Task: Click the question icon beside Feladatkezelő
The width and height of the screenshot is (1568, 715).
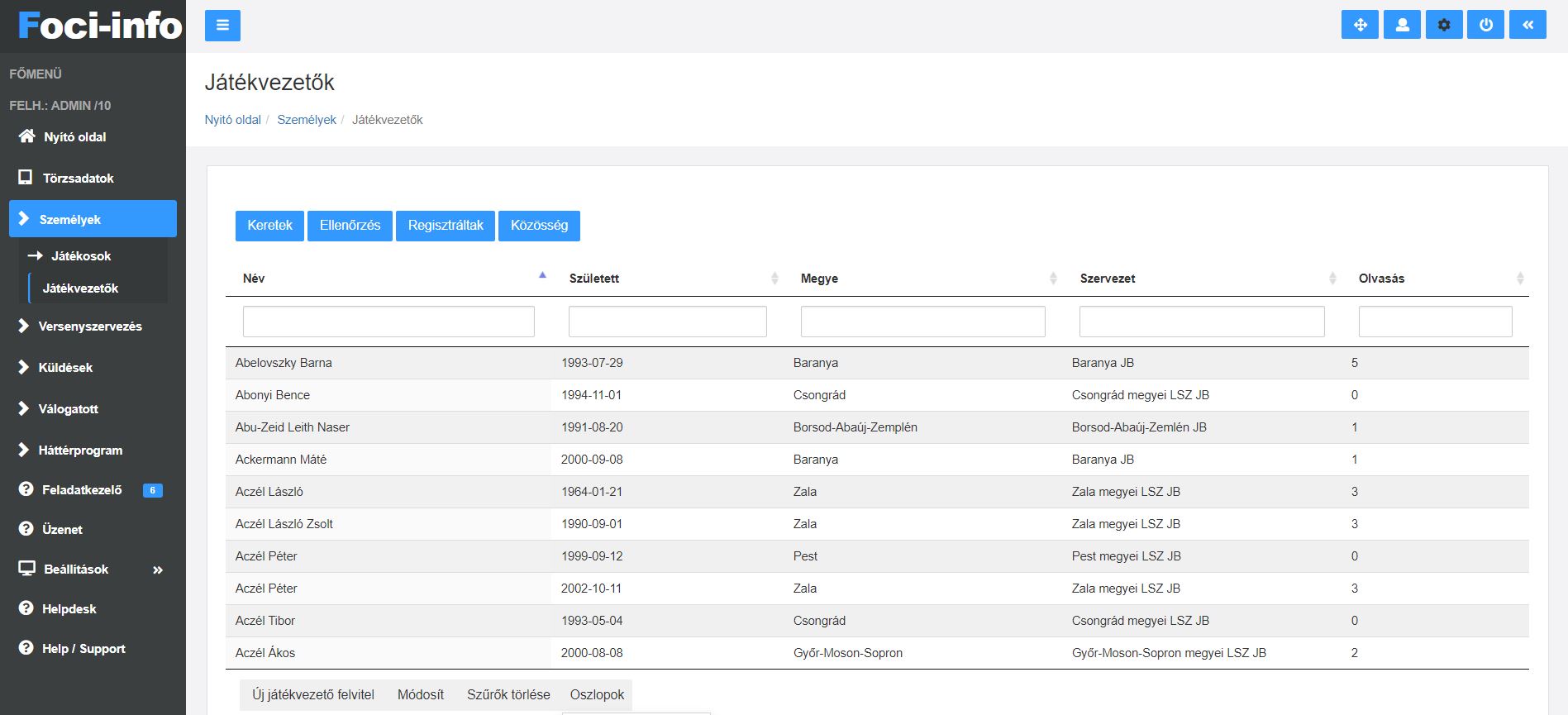Action: coord(26,489)
